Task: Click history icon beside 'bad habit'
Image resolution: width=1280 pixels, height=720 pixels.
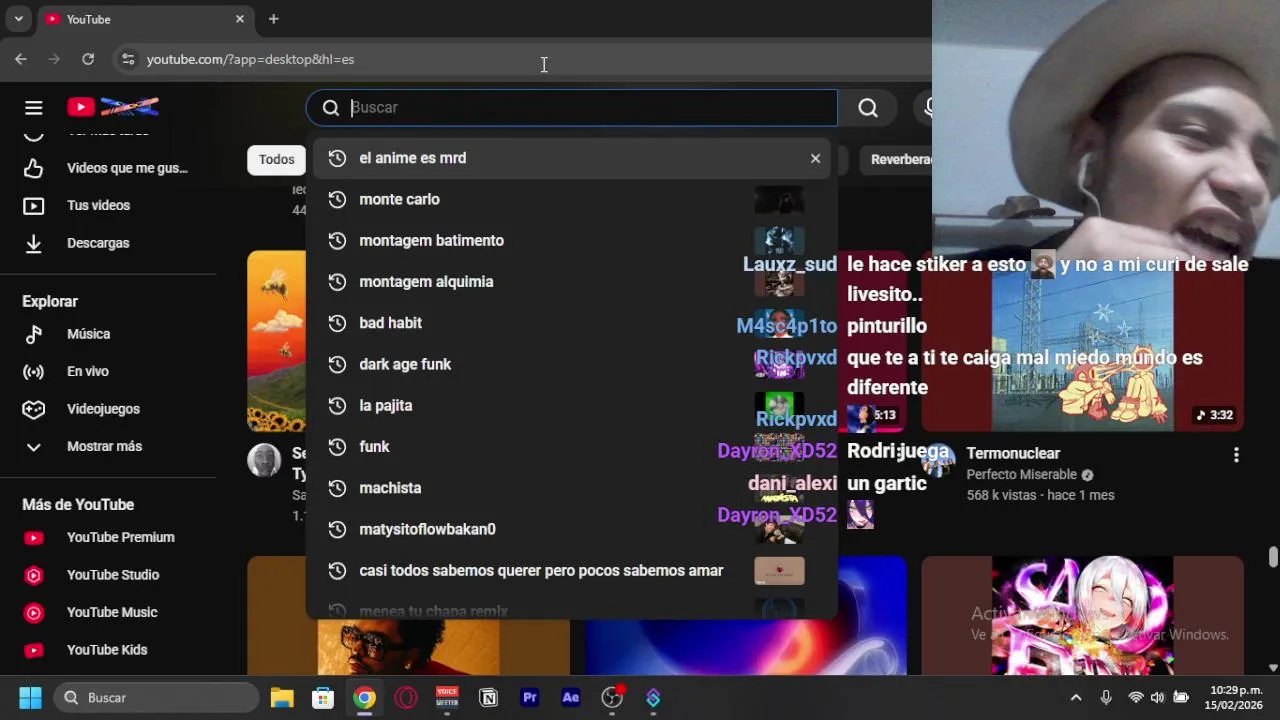Action: [x=337, y=323]
